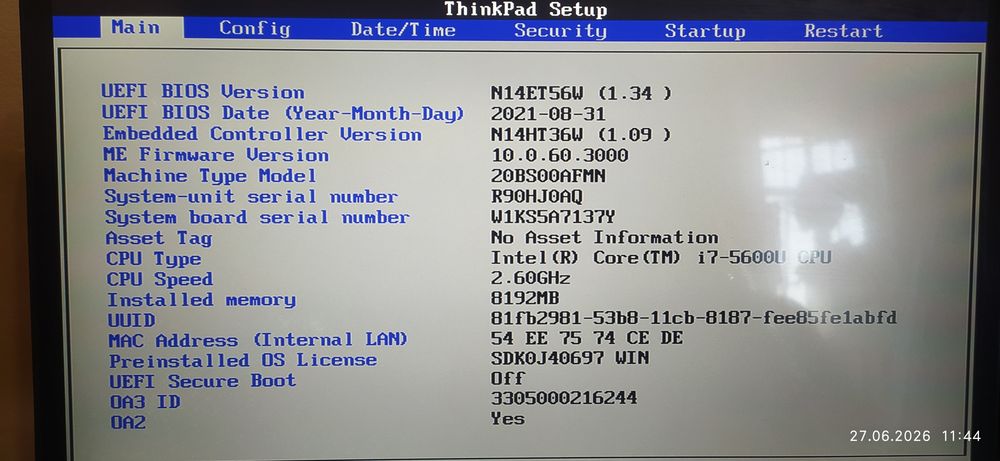1000x461 pixels.
Task: Select the CPU Type label
Action: click(154, 259)
